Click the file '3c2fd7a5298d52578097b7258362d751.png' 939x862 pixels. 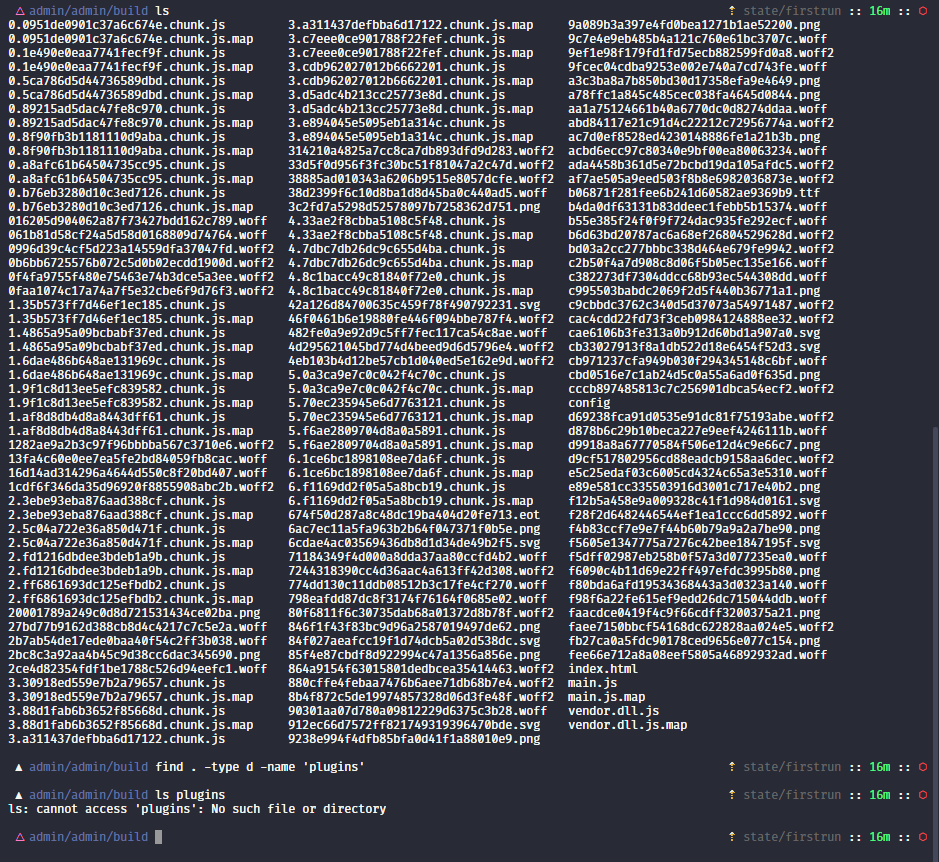(414, 207)
